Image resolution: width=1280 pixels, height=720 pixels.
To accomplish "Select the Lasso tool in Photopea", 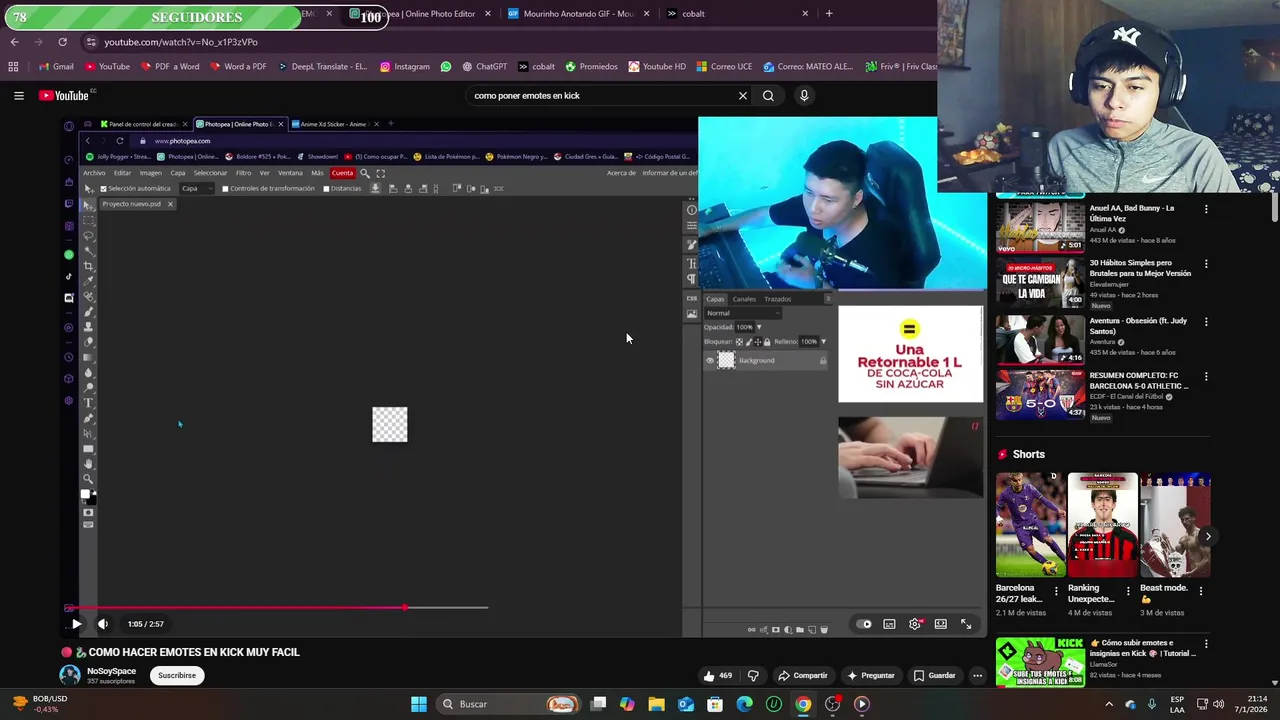I will point(88,236).
